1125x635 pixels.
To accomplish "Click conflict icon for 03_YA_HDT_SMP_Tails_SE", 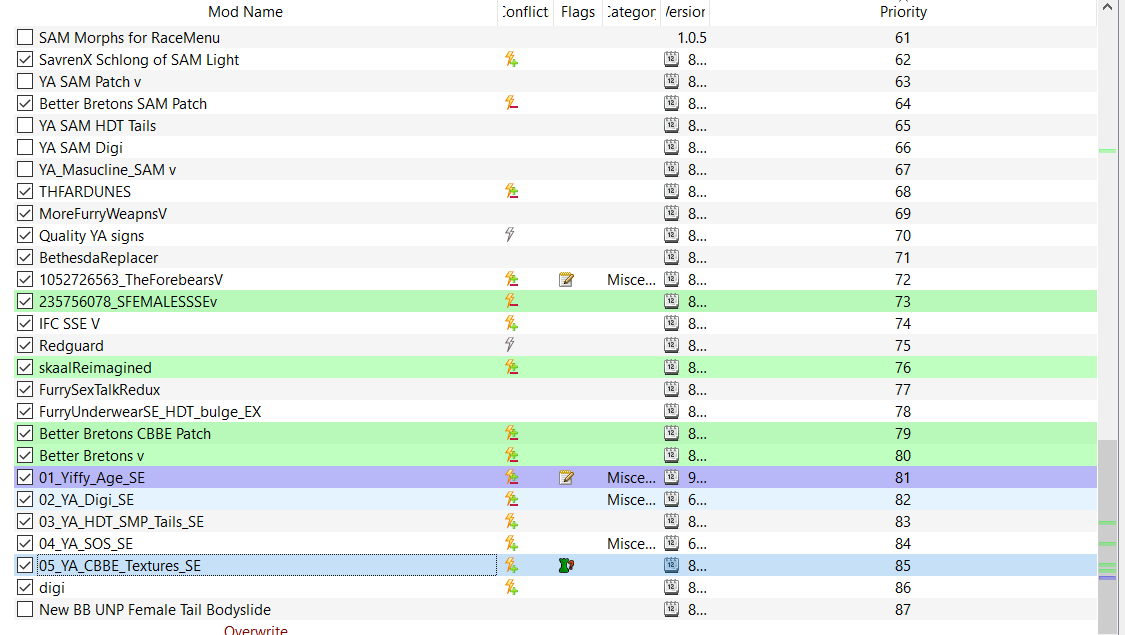I will click(x=511, y=522).
